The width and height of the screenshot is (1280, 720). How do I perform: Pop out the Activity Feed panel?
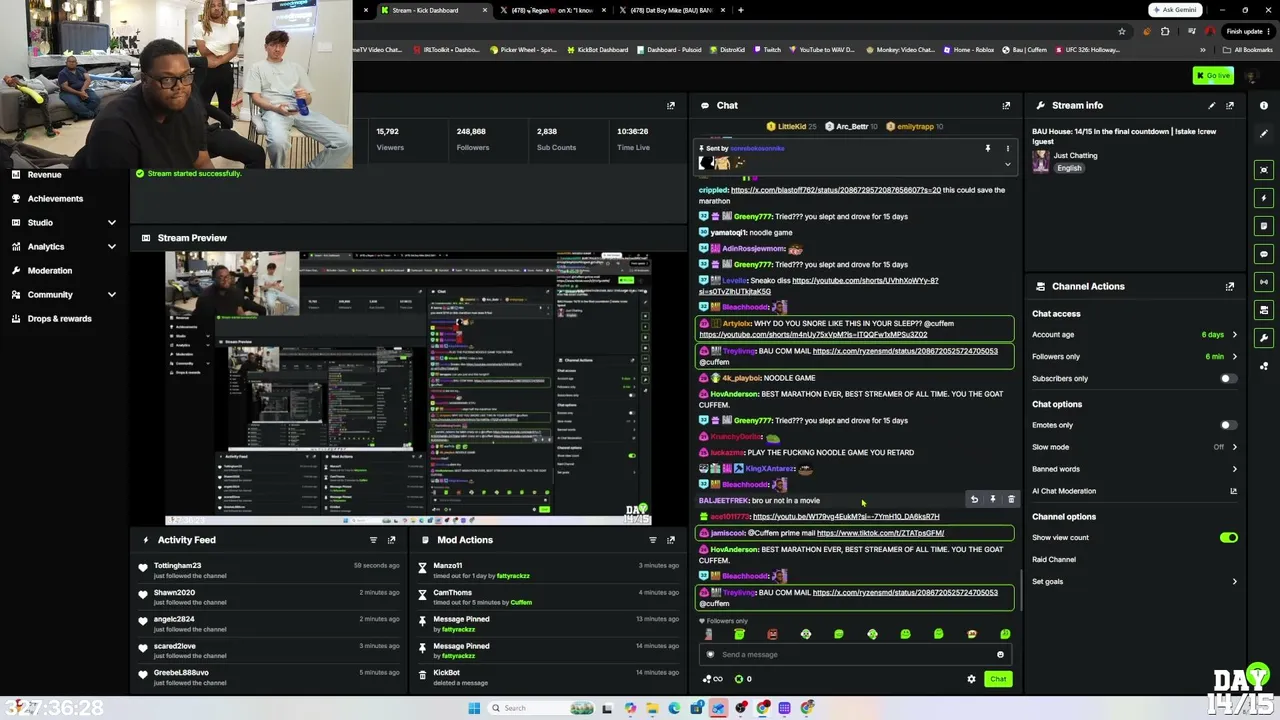(x=391, y=540)
